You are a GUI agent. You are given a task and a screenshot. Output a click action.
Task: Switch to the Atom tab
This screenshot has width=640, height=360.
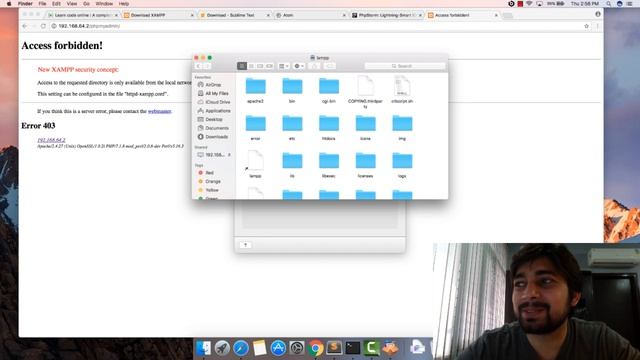tap(309, 15)
